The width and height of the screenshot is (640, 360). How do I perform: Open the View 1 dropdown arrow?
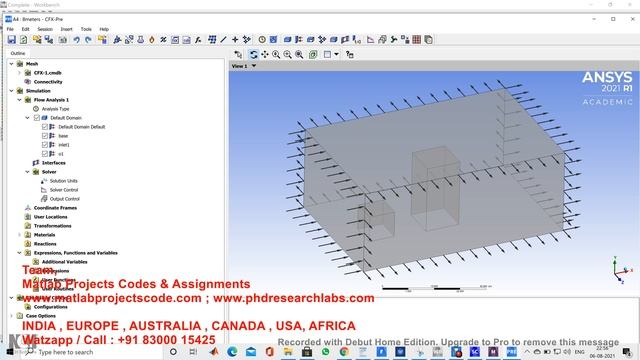click(254, 66)
